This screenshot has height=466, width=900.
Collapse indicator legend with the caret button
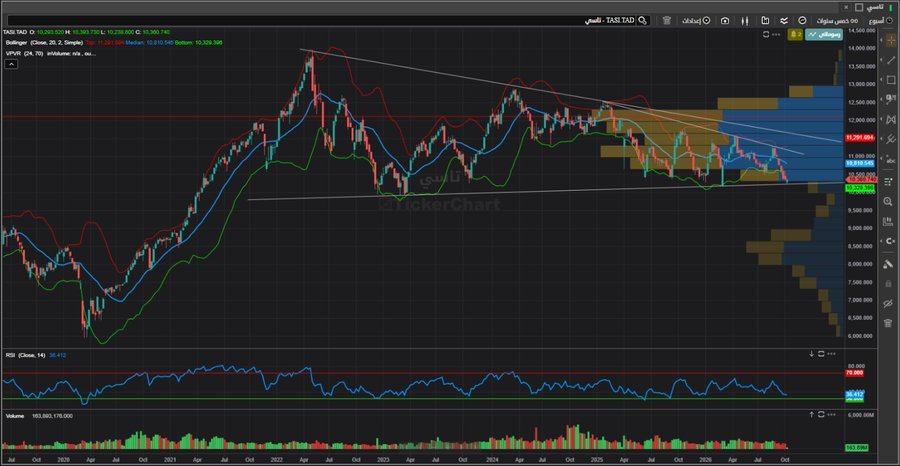click(11, 64)
